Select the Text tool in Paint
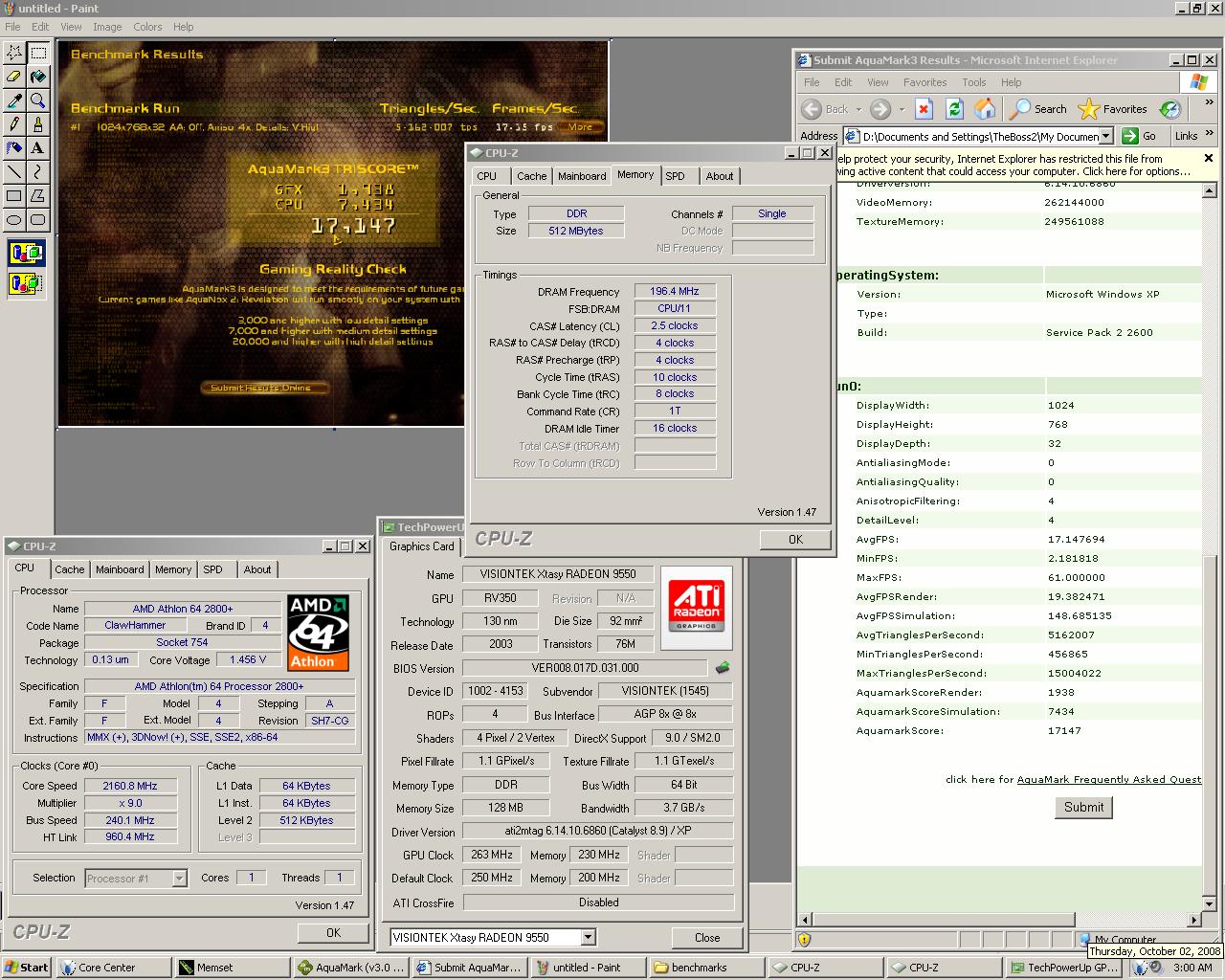Image resolution: width=1225 pixels, height=980 pixels. [38, 148]
